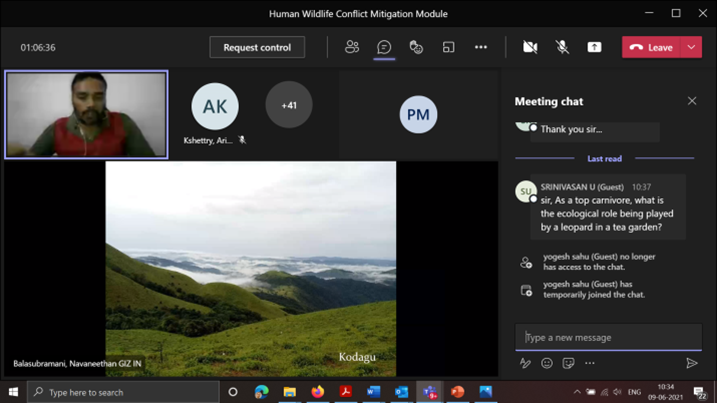Click the Request control button

point(257,47)
